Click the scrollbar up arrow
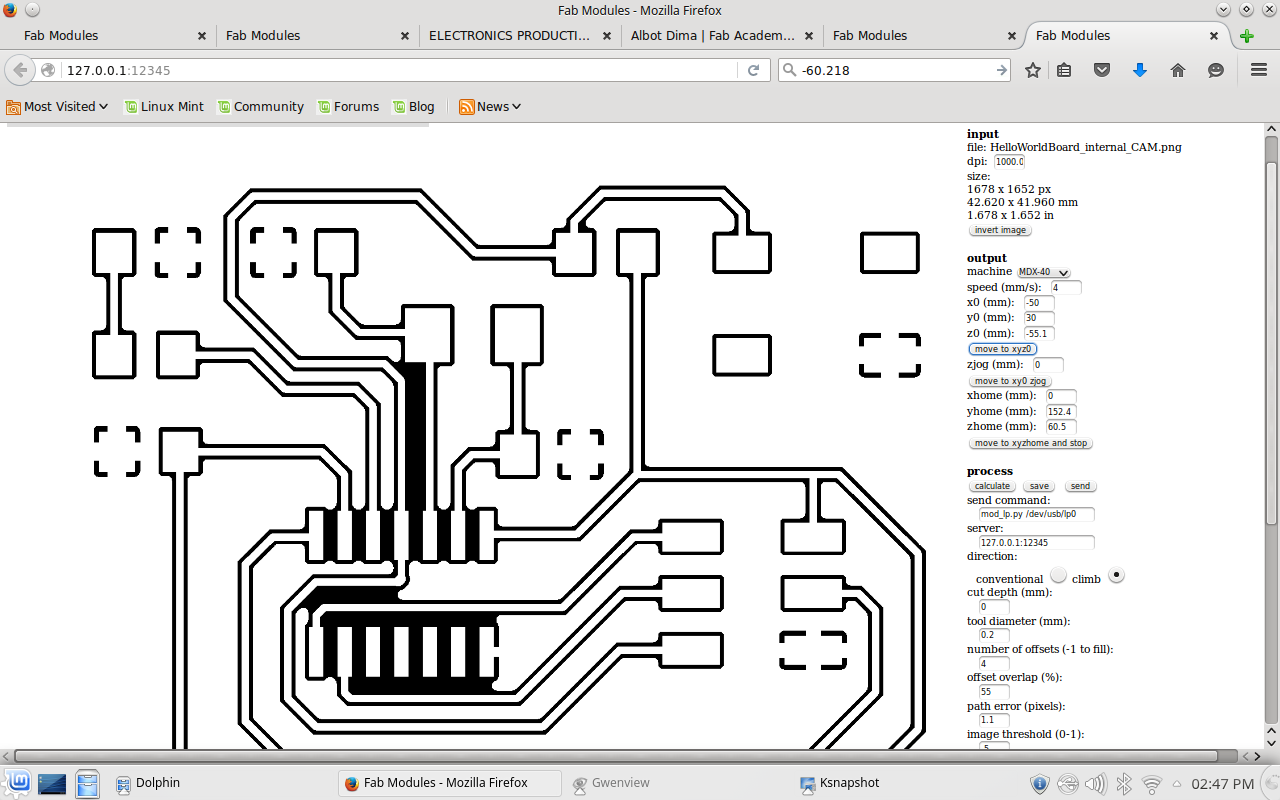This screenshot has height=800, width=1280. coord(1271,128)
